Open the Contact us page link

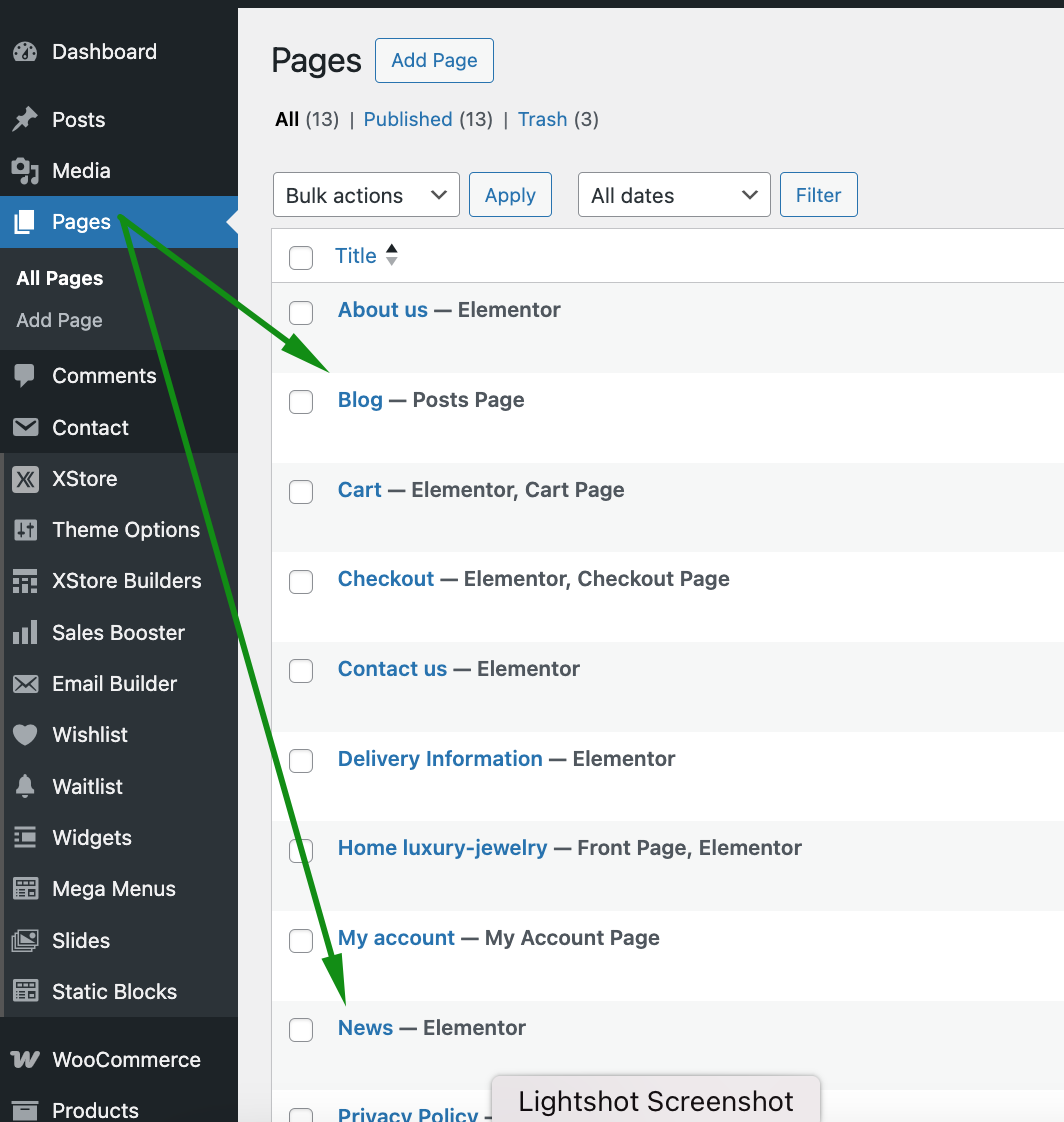tap(393, 669)
